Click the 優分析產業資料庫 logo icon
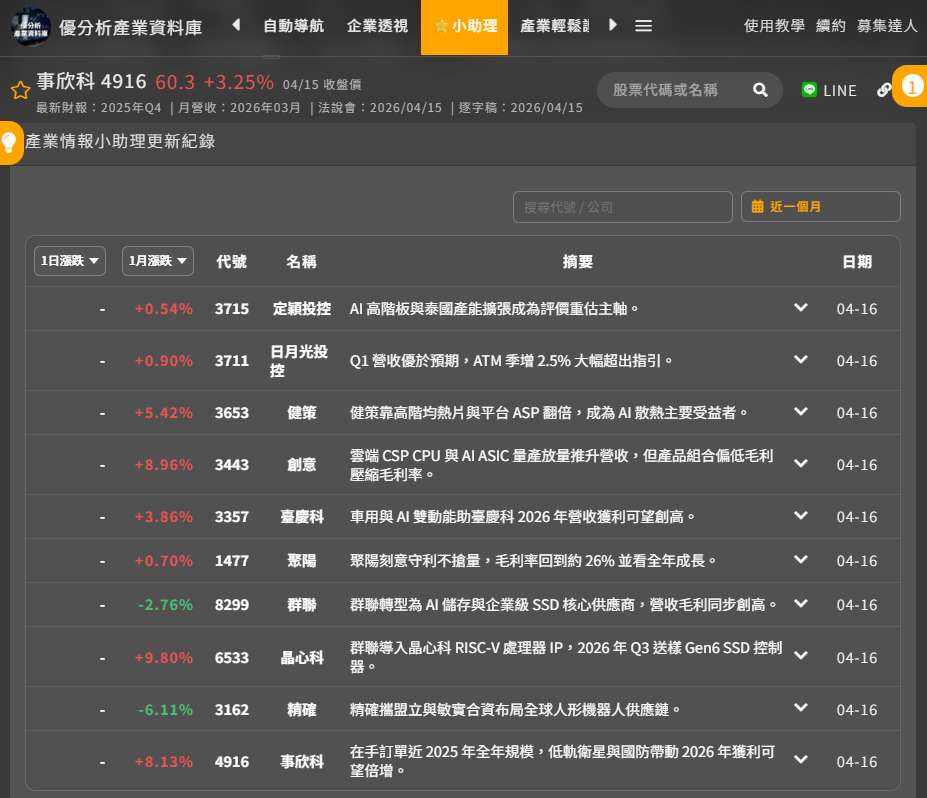This screenshot has height=798, width=927. click(31, 26)
